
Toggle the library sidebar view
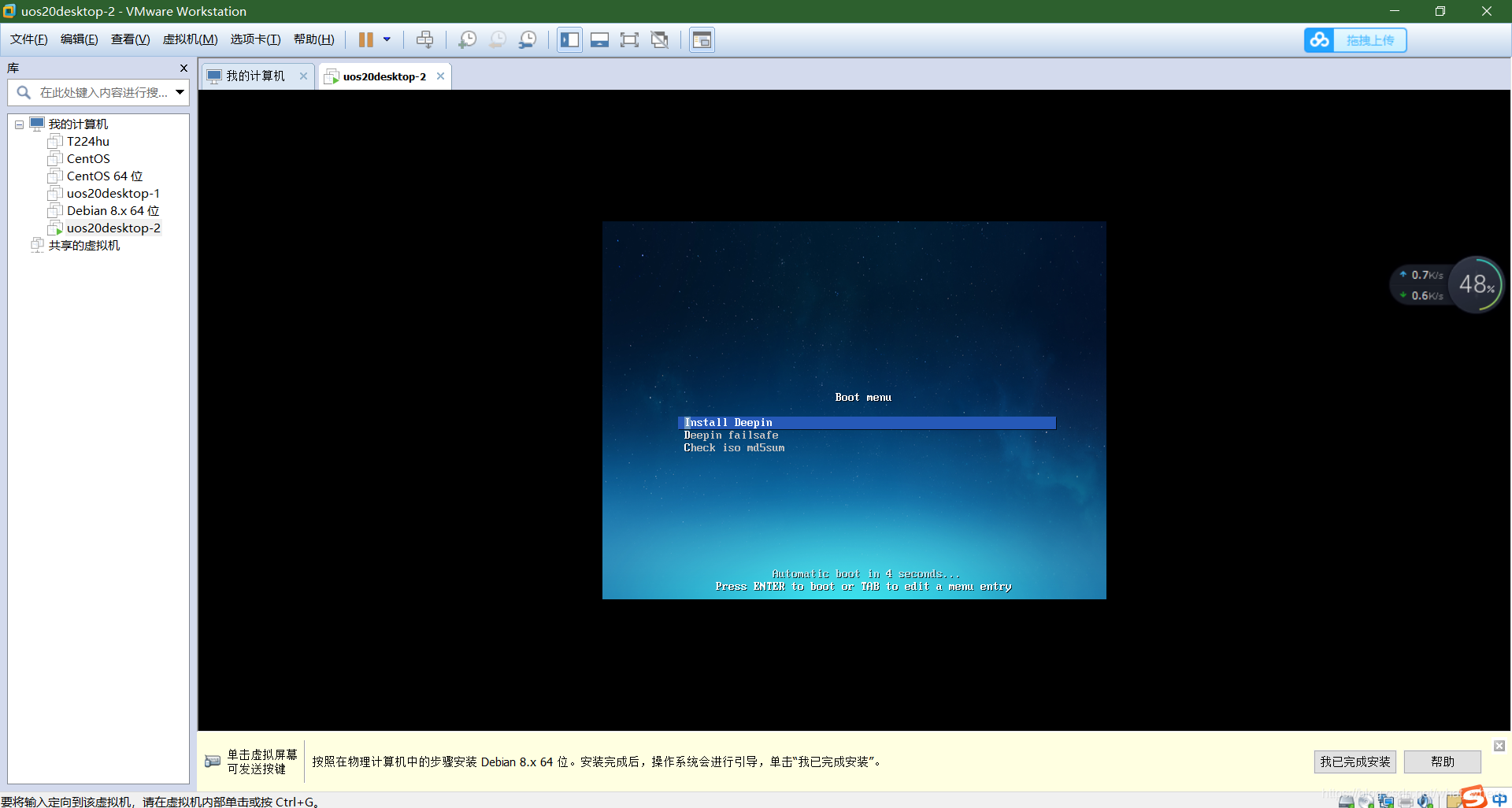click(x=569, y=39)
